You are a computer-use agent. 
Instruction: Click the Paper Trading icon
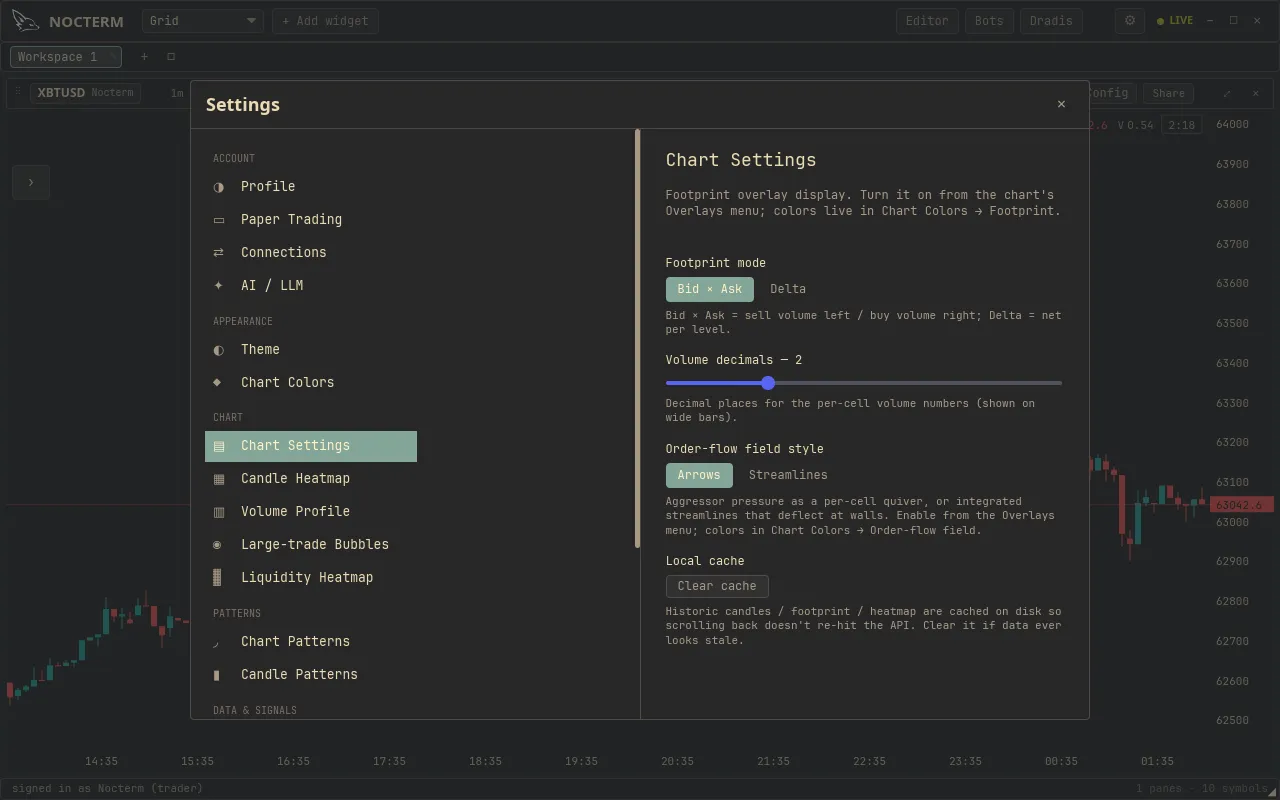pyautogui.click(x=219, y=220)
